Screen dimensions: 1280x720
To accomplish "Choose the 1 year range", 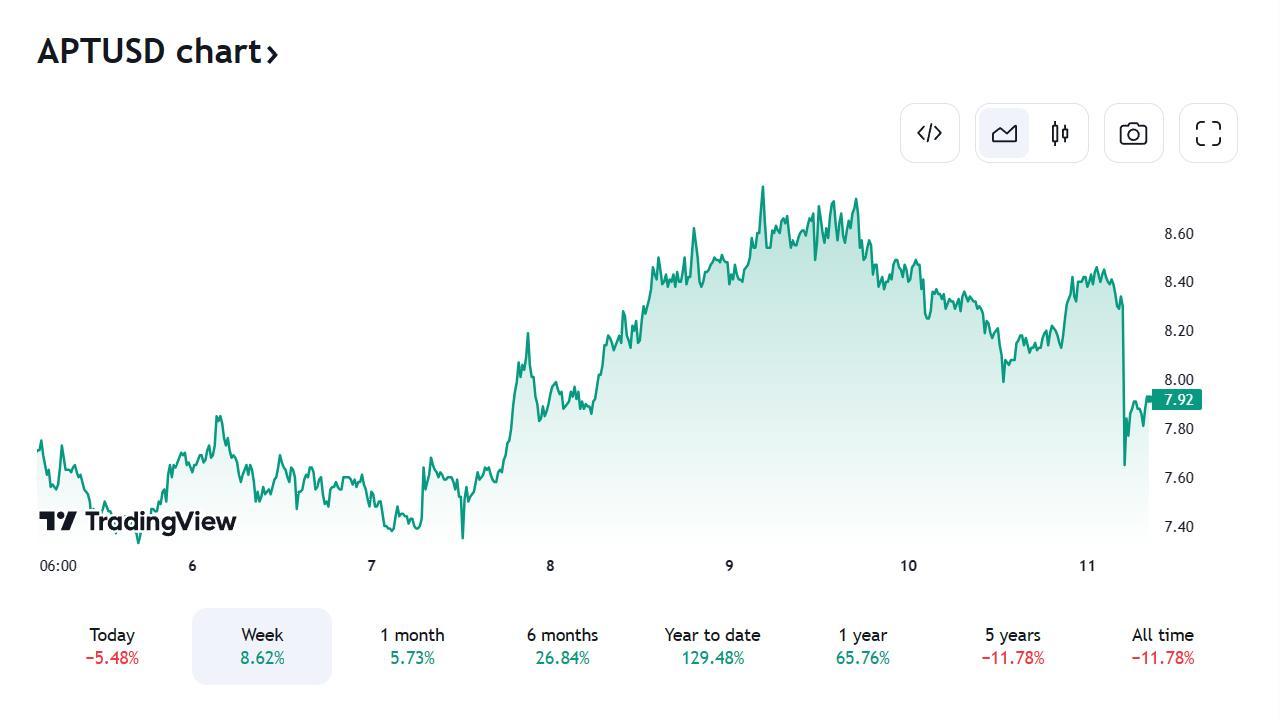I will (862, 646).
